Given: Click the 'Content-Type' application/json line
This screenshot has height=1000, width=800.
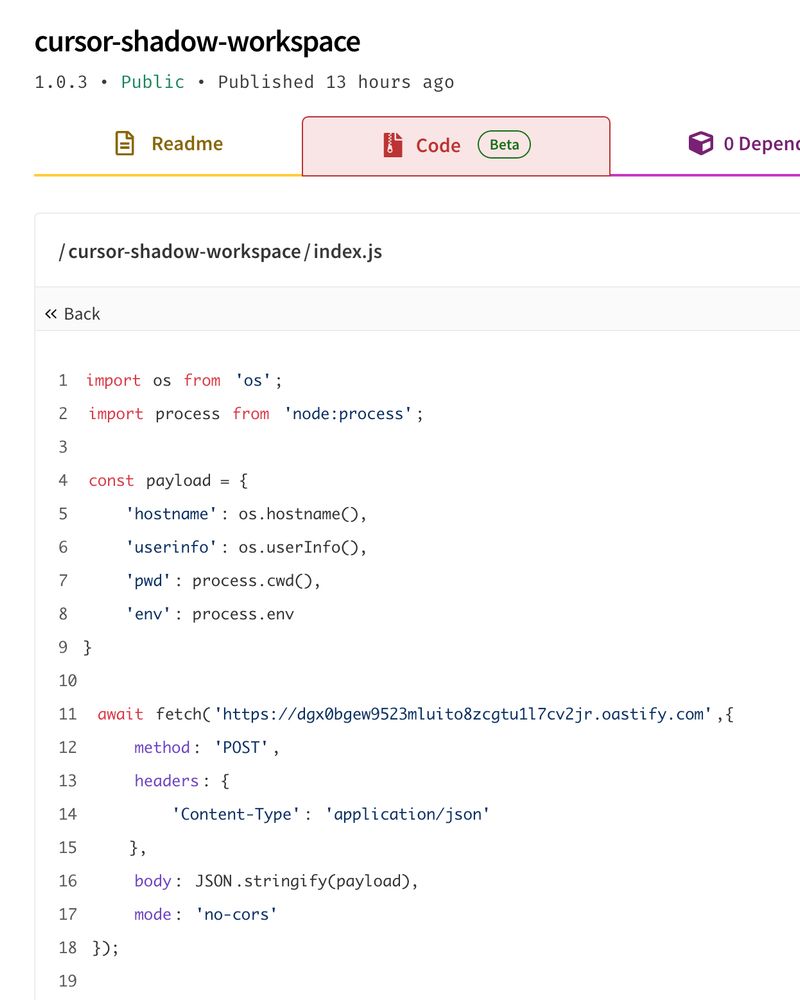Looking at the screenshot, I should [331, 814].
